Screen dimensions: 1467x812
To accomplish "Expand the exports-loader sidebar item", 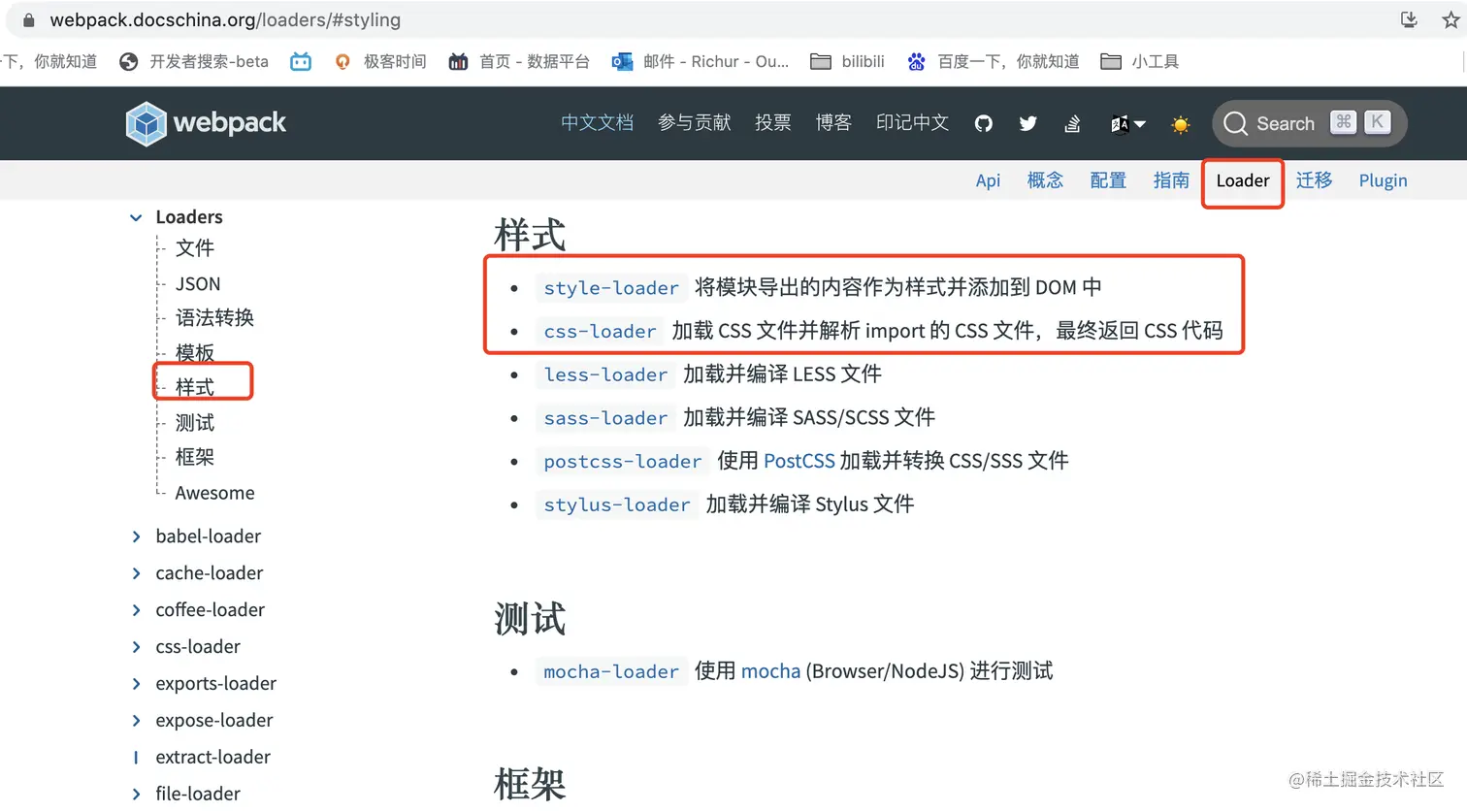I will click(136, 684).
